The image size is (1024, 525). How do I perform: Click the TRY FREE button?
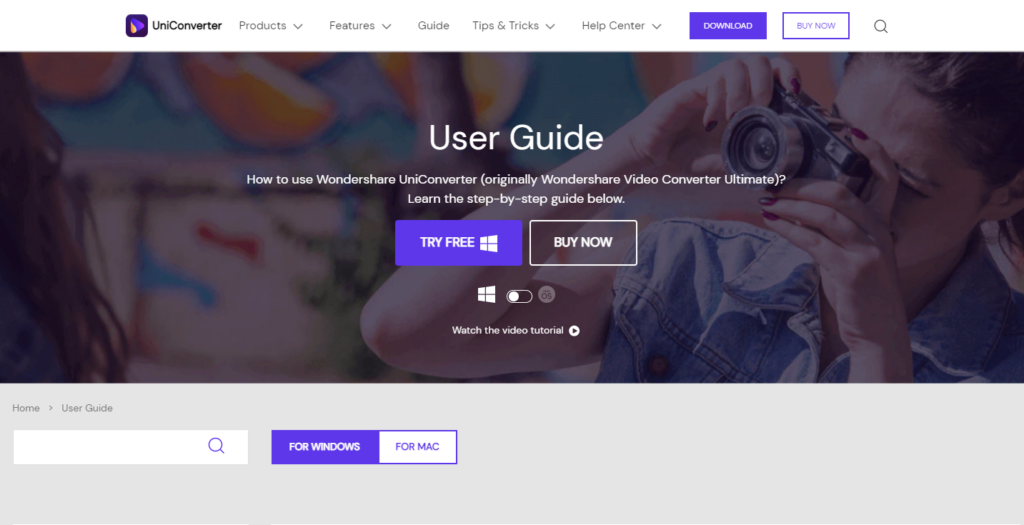point(458,243)
